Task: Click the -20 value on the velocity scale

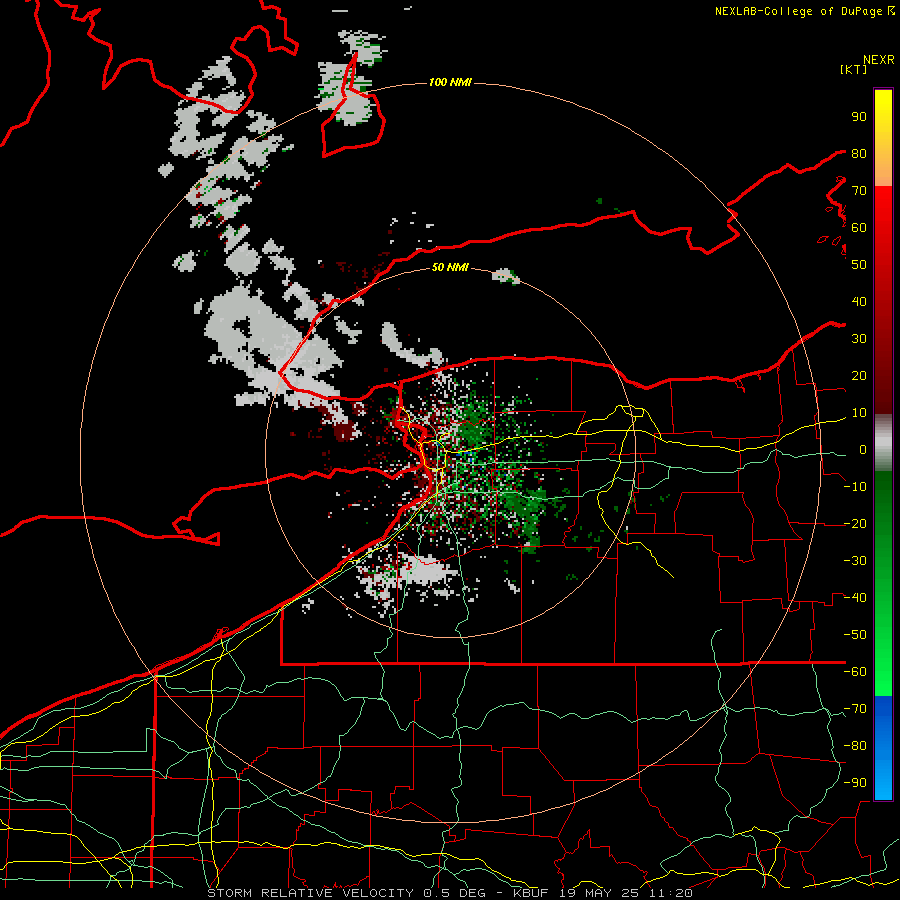Action: [x=855, y=524]
